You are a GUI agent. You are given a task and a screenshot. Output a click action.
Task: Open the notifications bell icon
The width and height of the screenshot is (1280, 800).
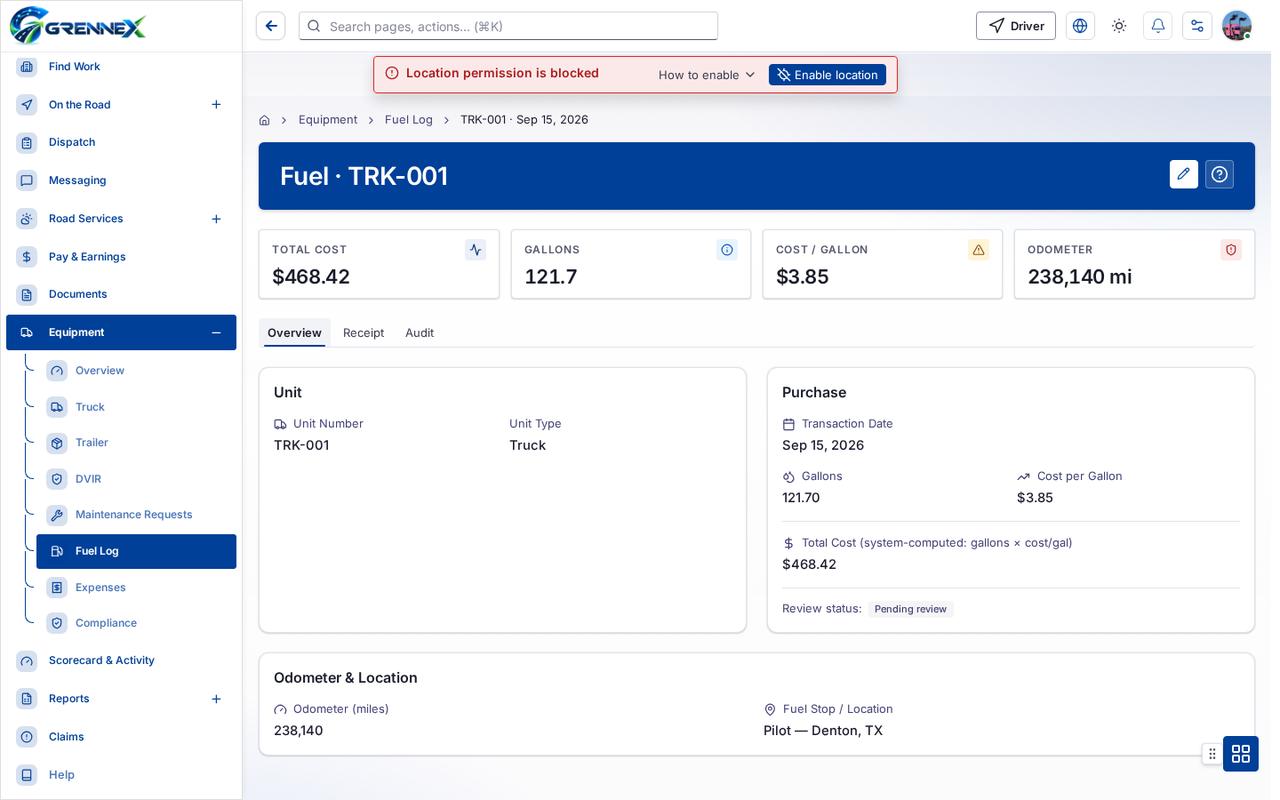[1158, 26]
